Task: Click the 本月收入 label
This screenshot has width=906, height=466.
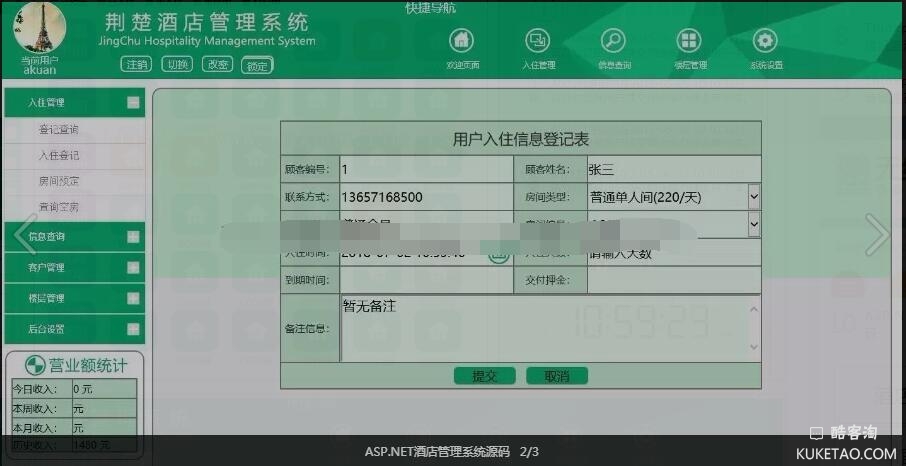Action: pos(35,428)
